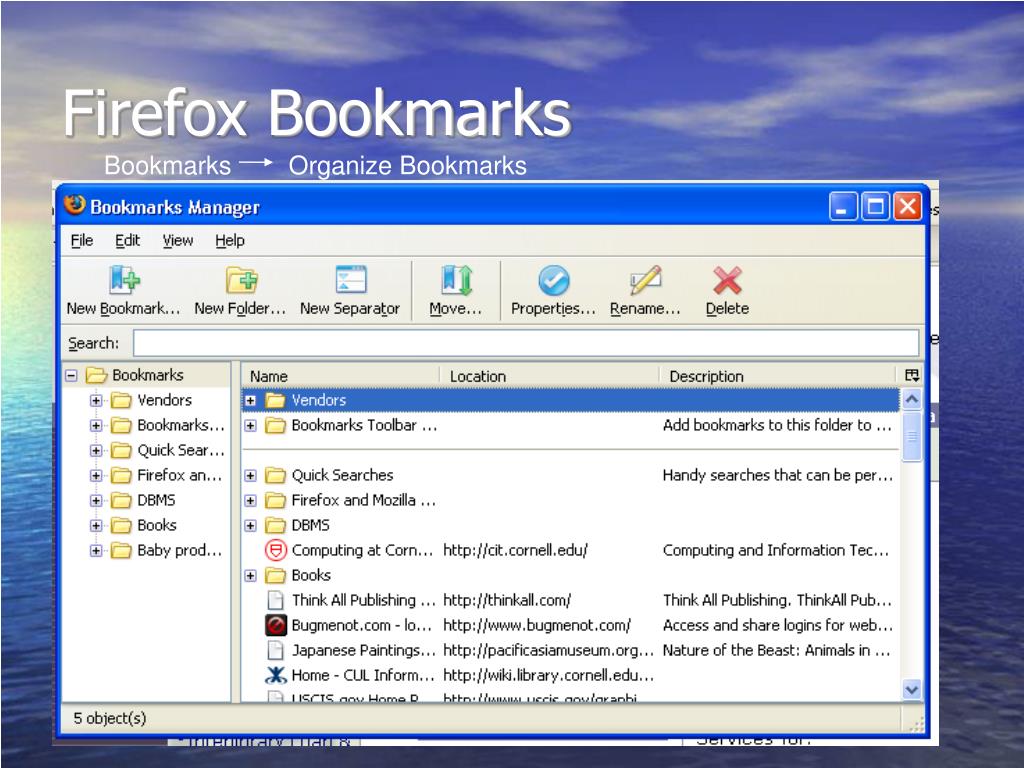Expand the DBMS row in the list
The image size is (1024, 768).
[x=250, y=525]
